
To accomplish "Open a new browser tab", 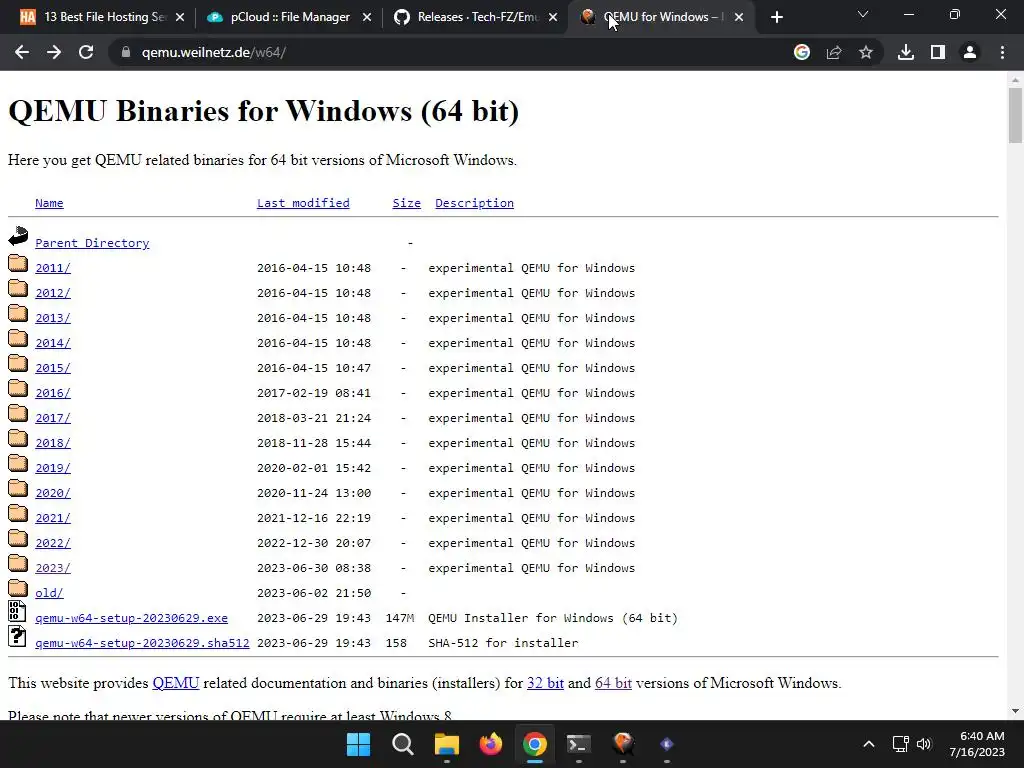I will click(x=776, y=18).
